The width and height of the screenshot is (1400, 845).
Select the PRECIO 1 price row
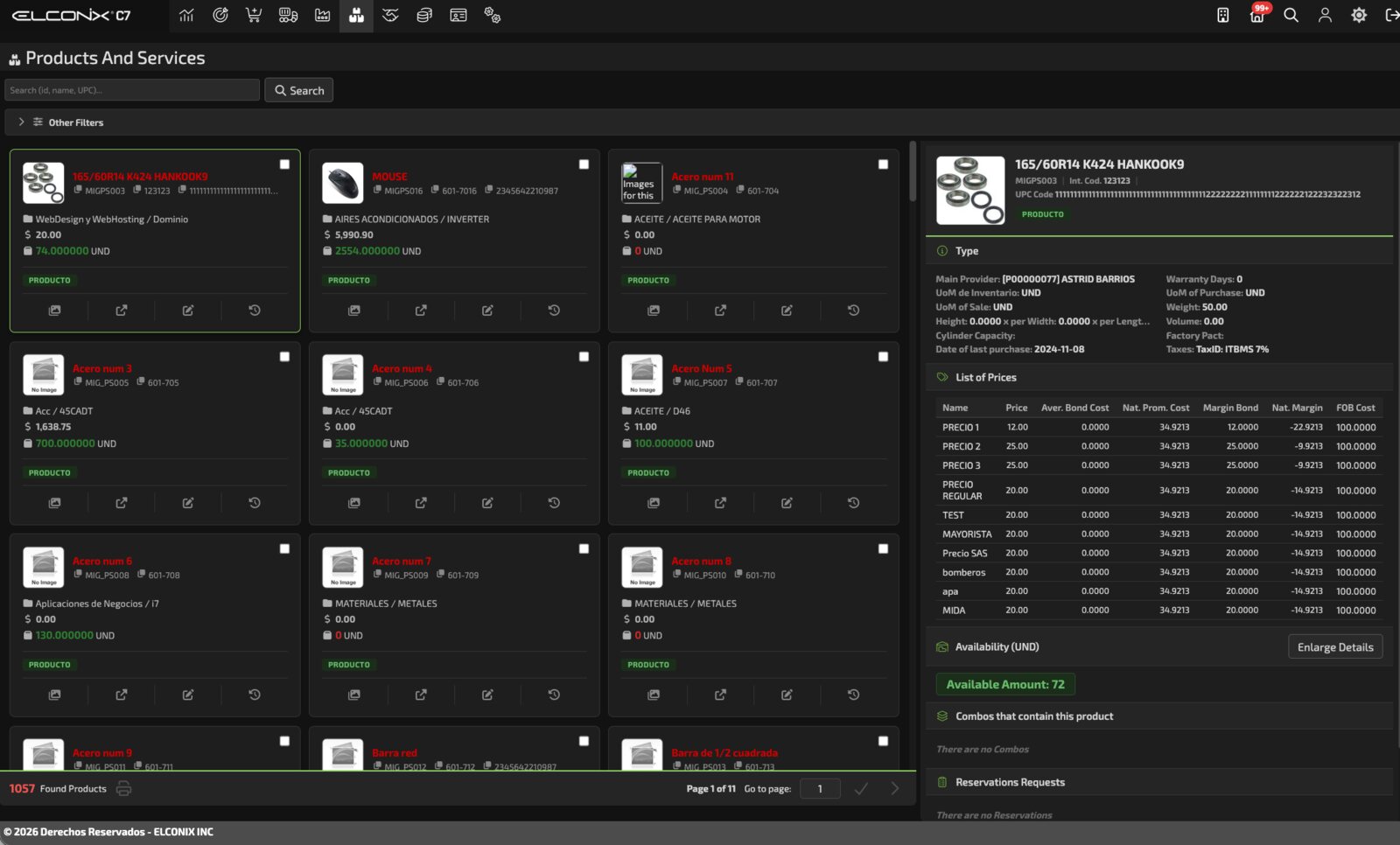tap(1158, 428)
